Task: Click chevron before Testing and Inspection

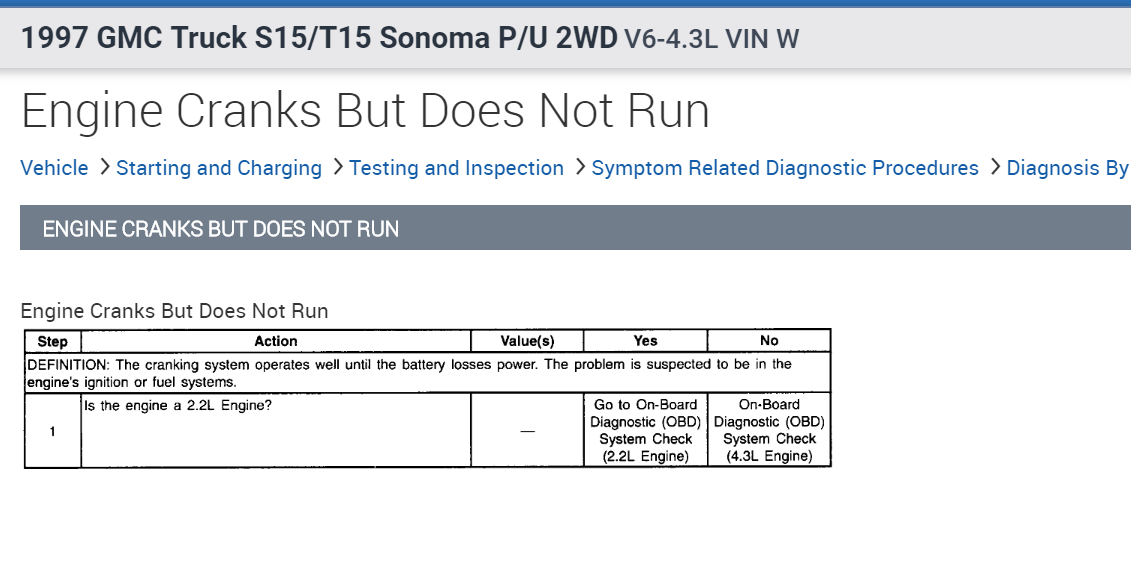Action: (x=337, y=168)
